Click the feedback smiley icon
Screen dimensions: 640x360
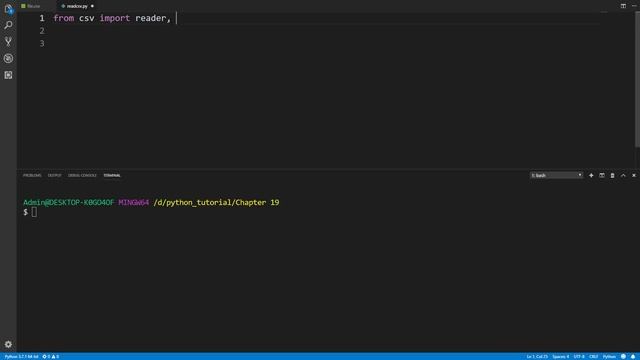623,356
